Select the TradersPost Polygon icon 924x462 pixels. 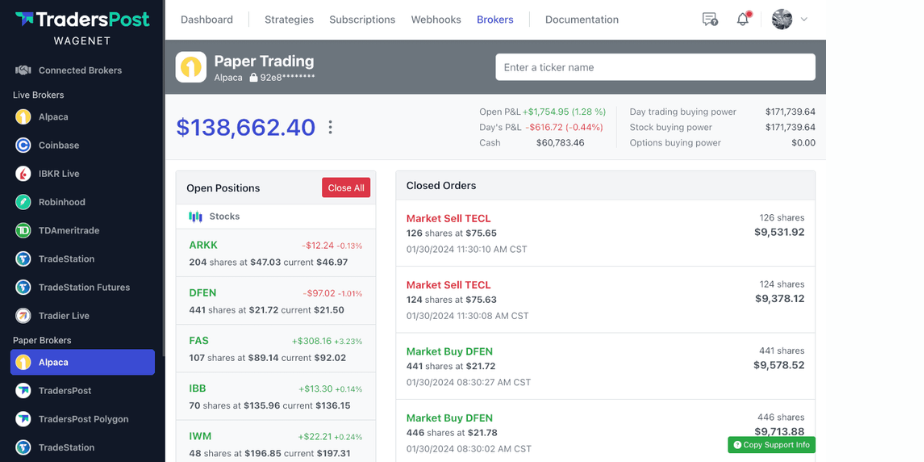tap(23, 419)
